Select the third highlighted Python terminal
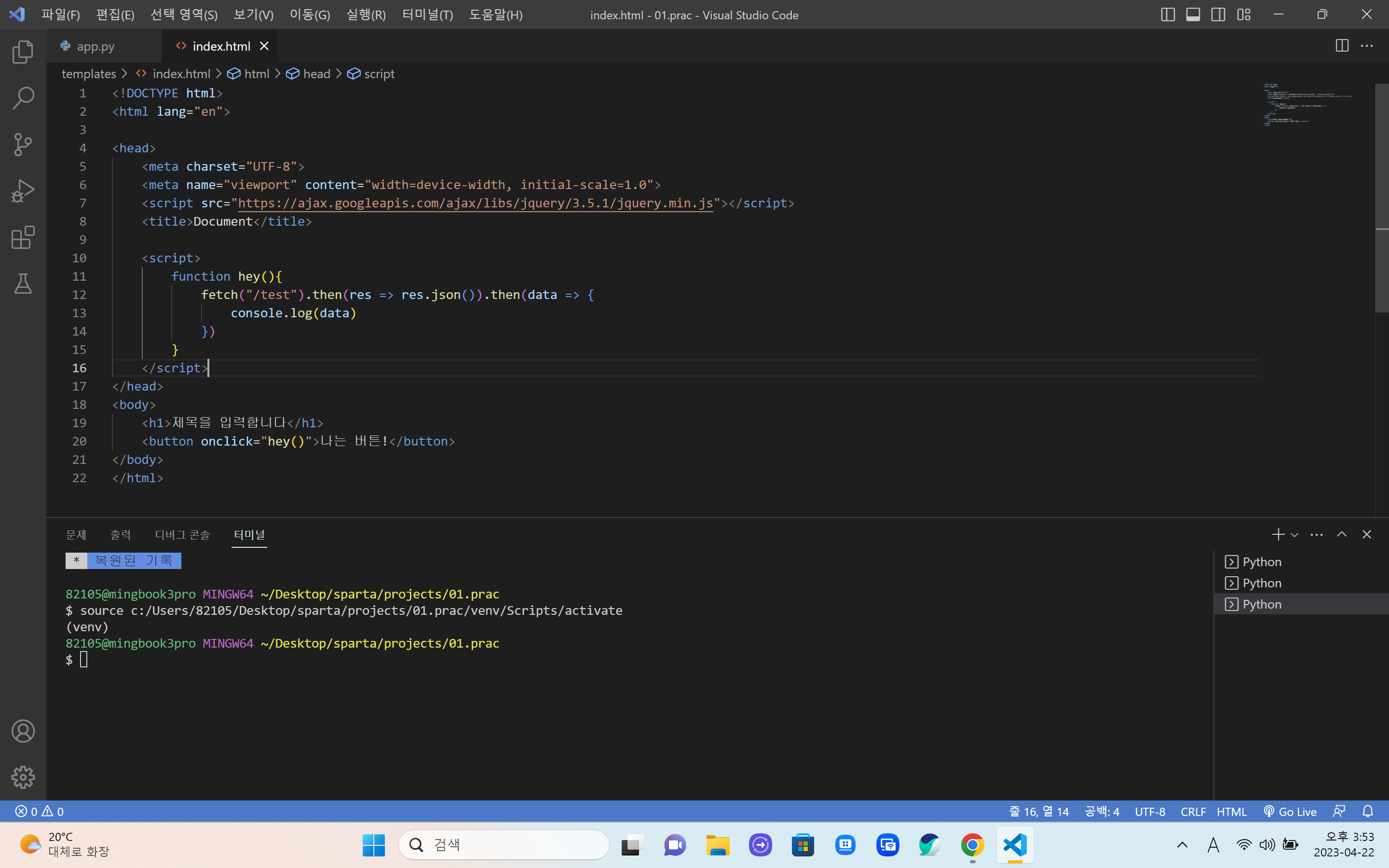Viewport: 1389px width, 868px height. [1301, 604]
